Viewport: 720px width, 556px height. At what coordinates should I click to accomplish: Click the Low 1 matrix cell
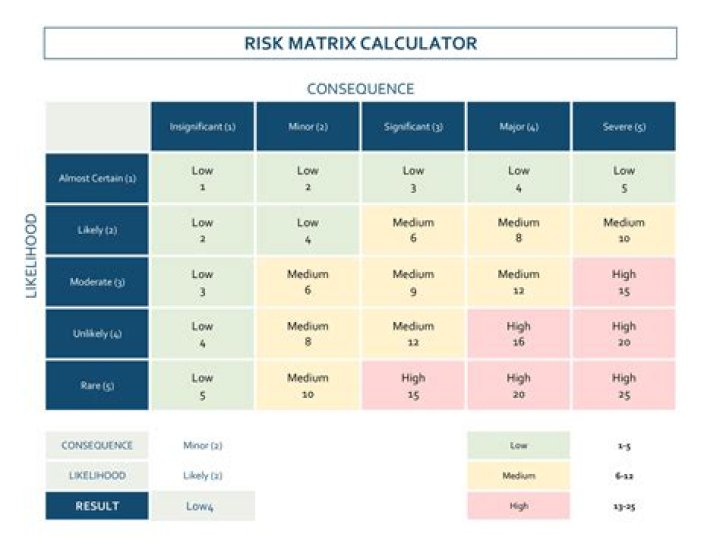click(x=202, y=179)
